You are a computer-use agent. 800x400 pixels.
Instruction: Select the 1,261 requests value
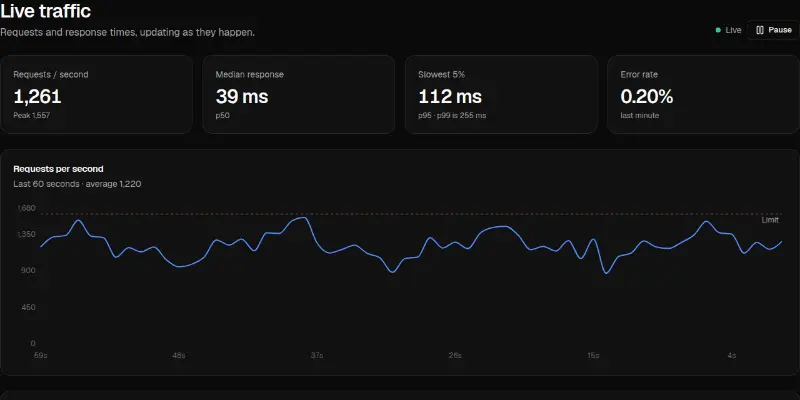pos(37,96)
